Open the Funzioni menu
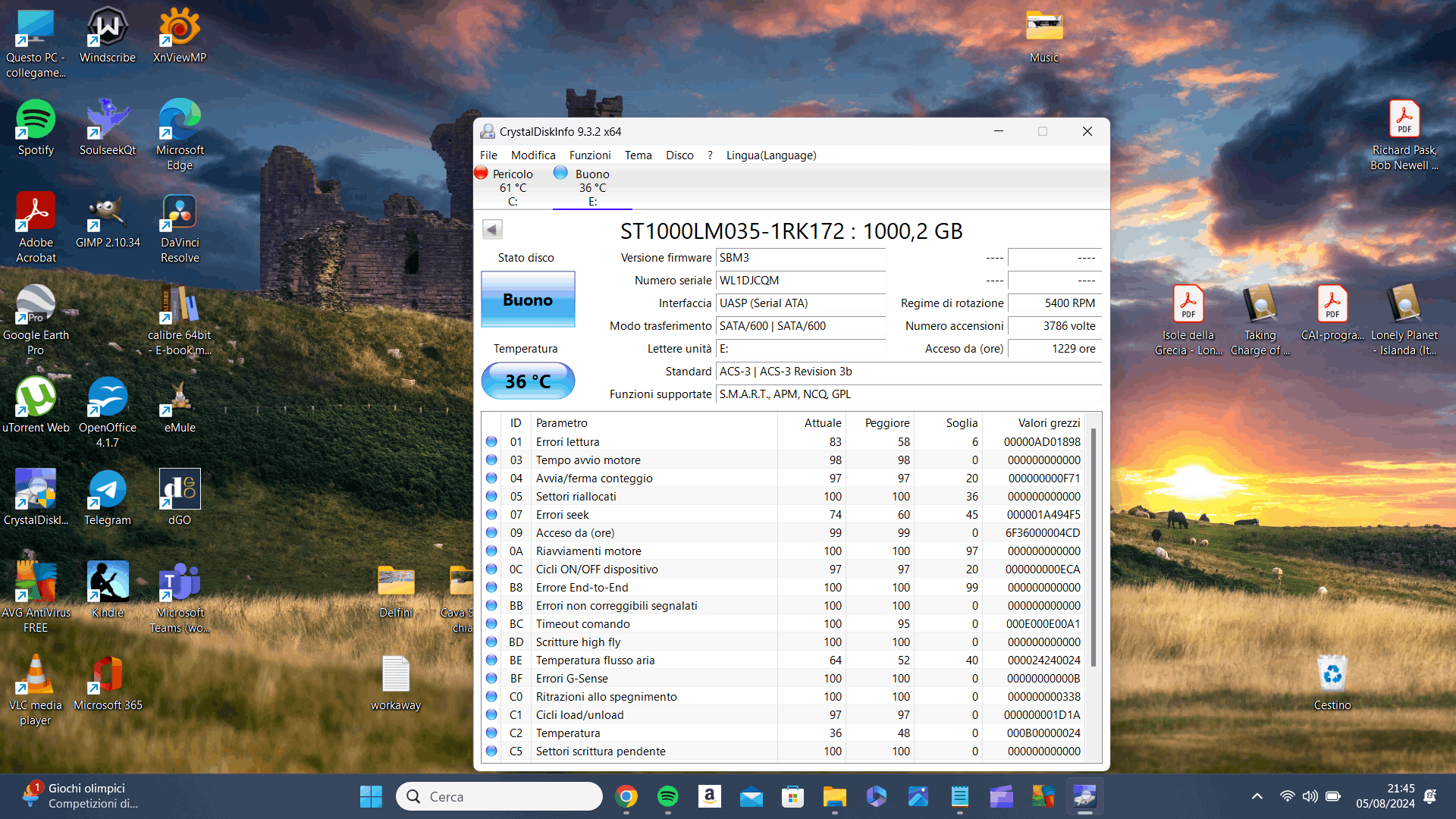 (x=589, y=155)
